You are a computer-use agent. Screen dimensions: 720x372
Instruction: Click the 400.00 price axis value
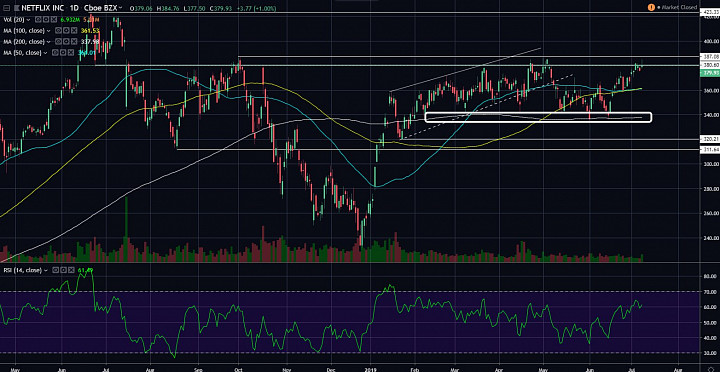[710, 41]
